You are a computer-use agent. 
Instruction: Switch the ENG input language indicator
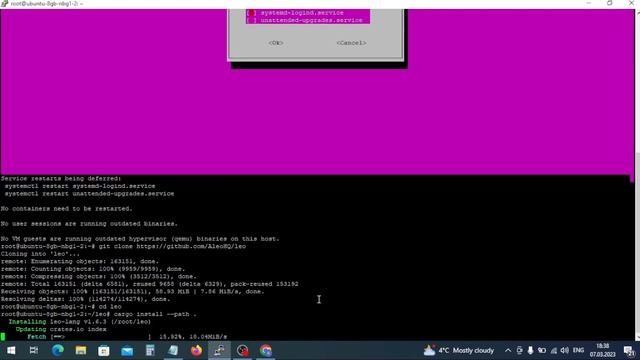click(578, 351)
